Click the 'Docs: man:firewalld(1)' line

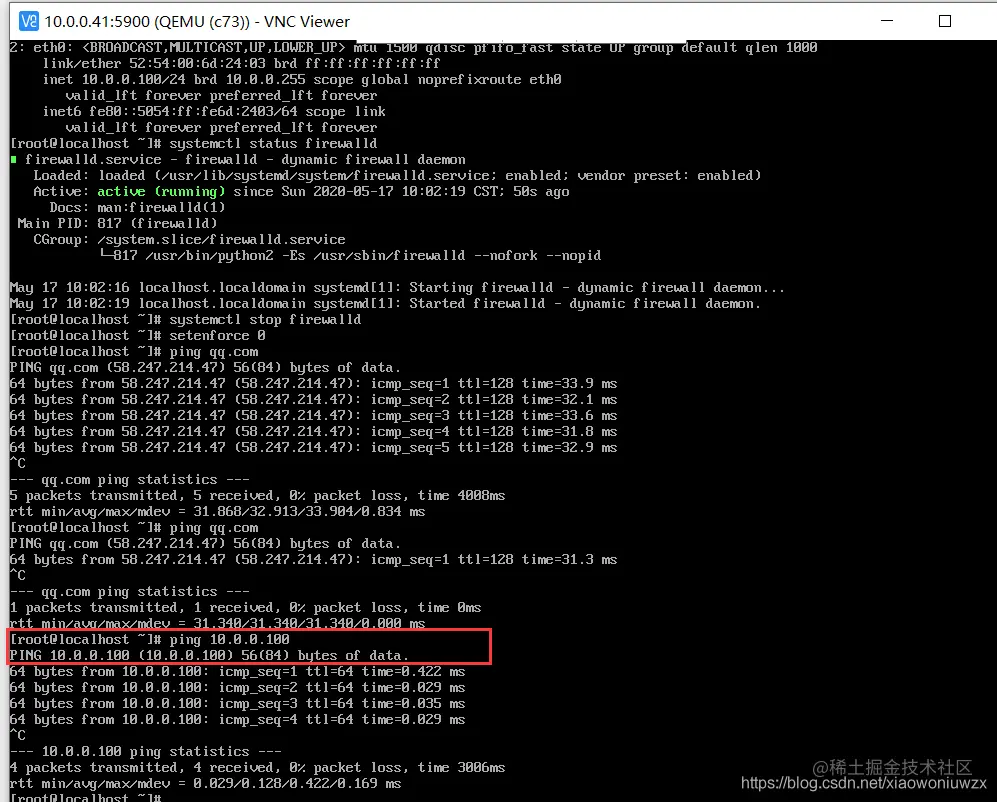pyautogui.click(x=137, y=207)
